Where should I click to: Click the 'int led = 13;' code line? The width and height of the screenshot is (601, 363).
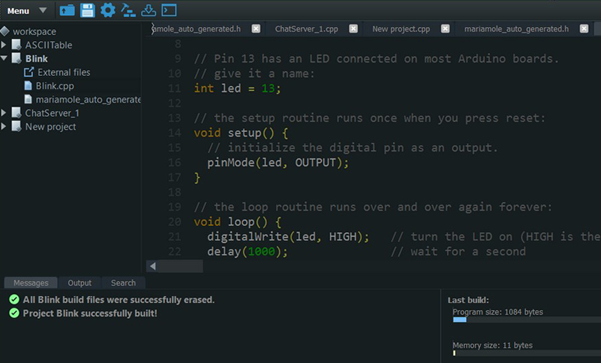click(237, 89)
